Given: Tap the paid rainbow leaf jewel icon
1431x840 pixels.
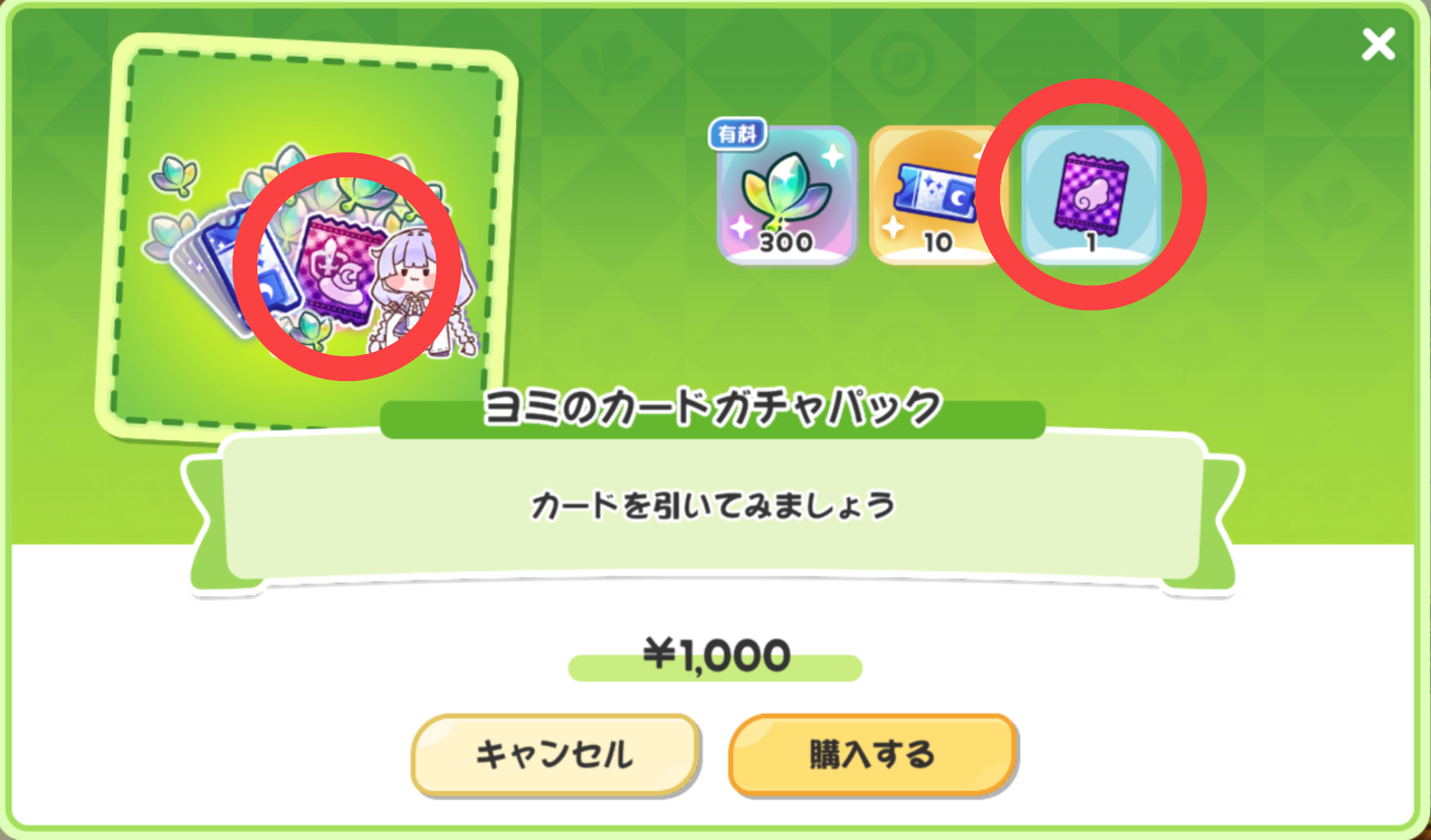Looking at the screenshot, I should 786,194.
